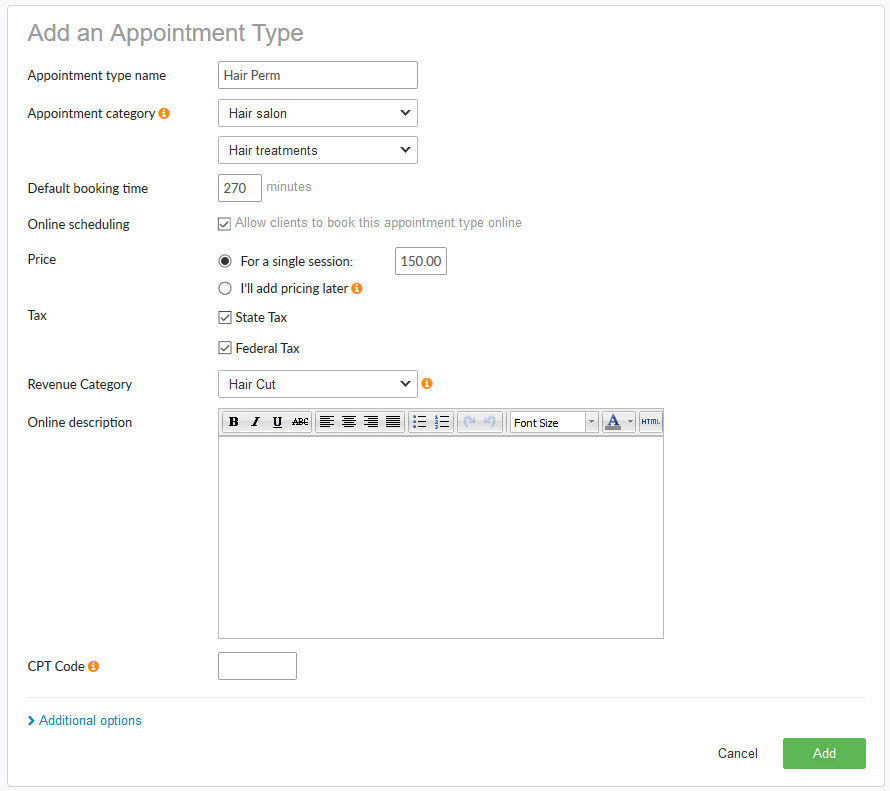Uncheck the State Tax checkbox
The image size is (890, 791).
(x=224, y=317)
